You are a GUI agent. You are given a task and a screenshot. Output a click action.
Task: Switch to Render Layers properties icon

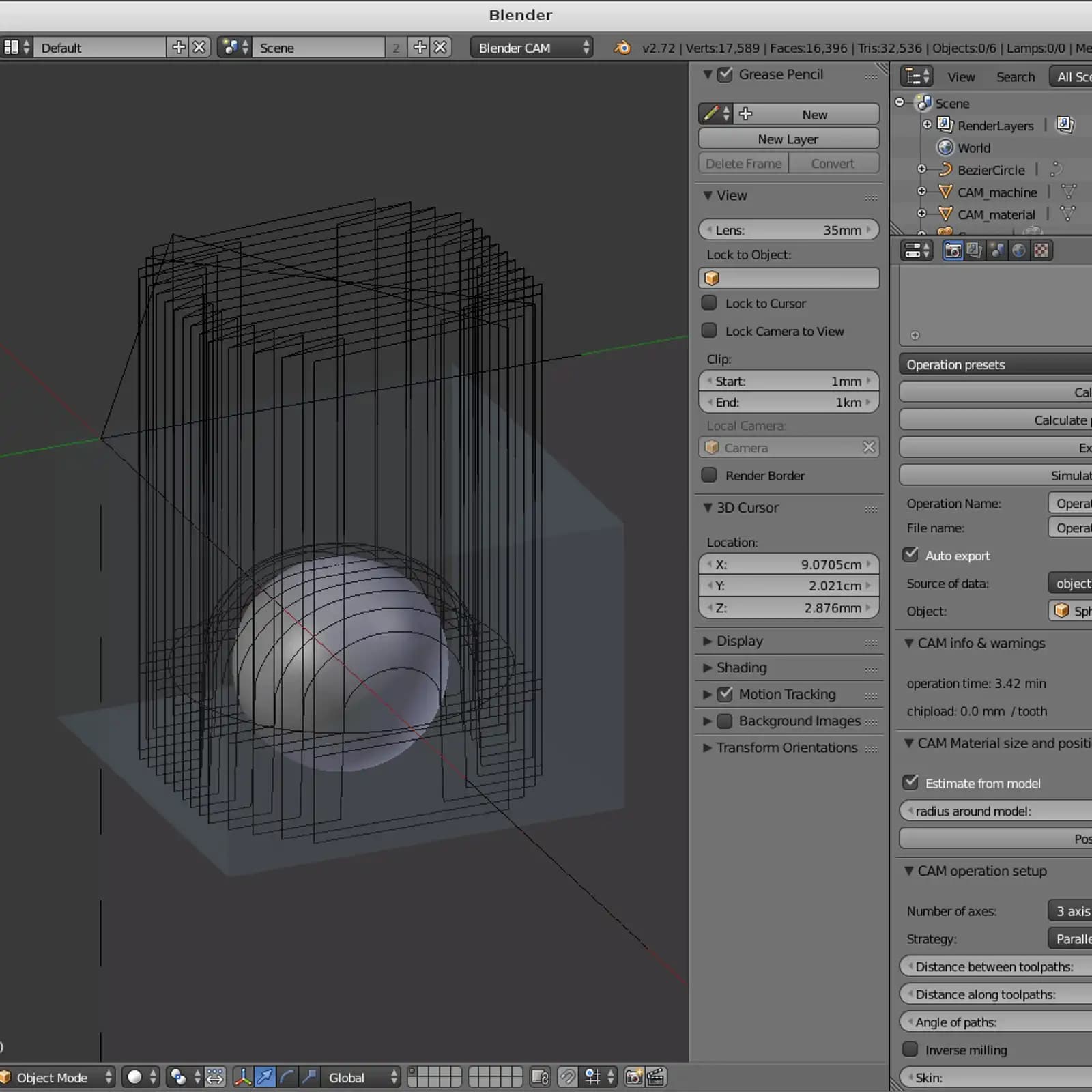coord(975,250)
